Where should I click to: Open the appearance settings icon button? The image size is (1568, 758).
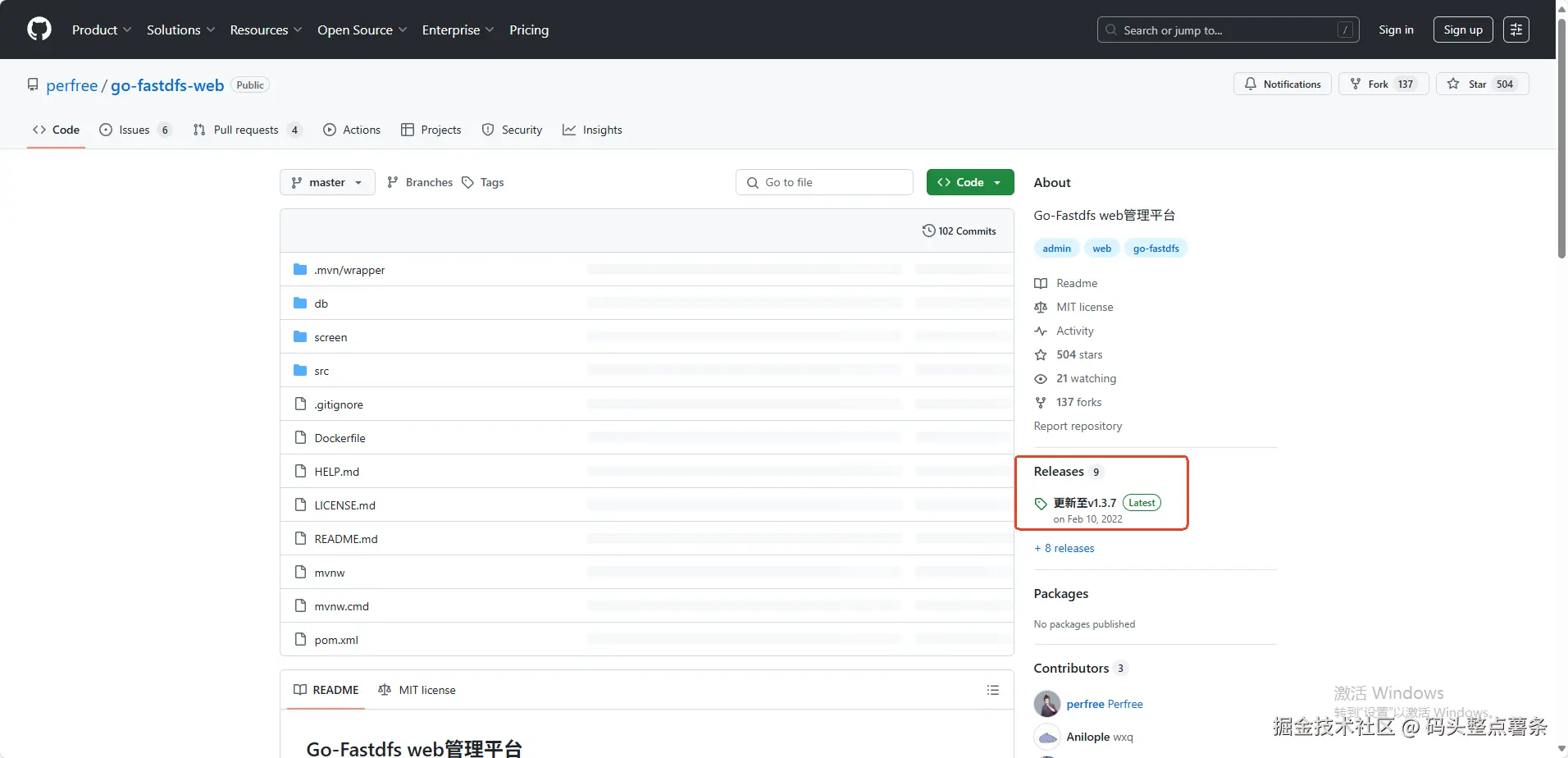1516,30
